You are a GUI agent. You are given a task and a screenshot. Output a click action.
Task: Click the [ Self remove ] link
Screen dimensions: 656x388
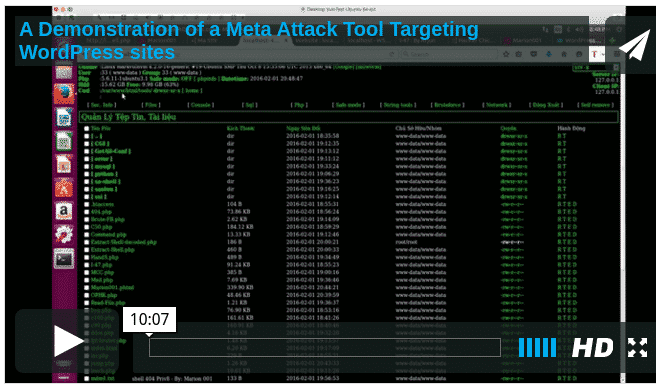[596, 105]
